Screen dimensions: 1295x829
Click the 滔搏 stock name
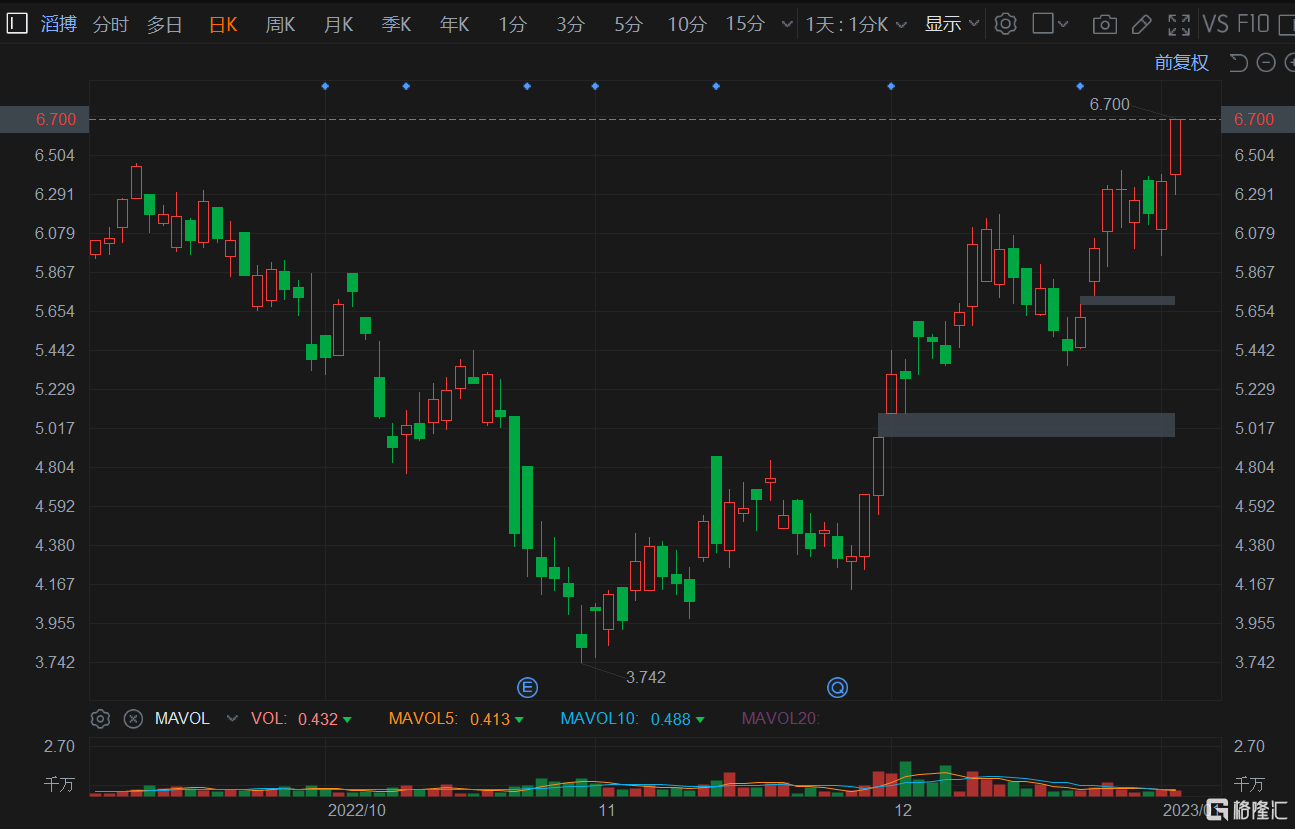pyautogui.click(x=58, y=25)
